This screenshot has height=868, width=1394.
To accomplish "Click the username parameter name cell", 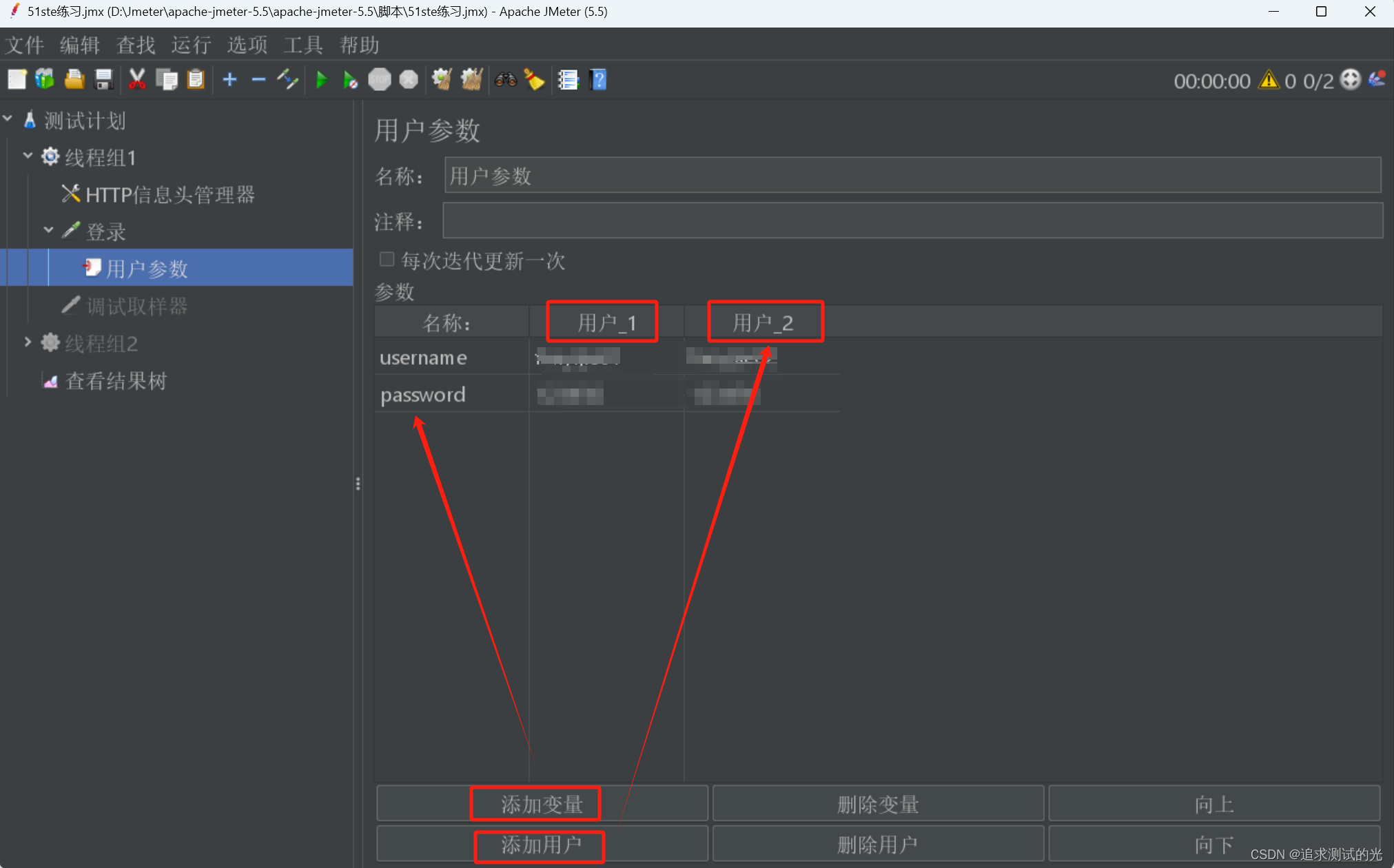I will pos(452,358).
